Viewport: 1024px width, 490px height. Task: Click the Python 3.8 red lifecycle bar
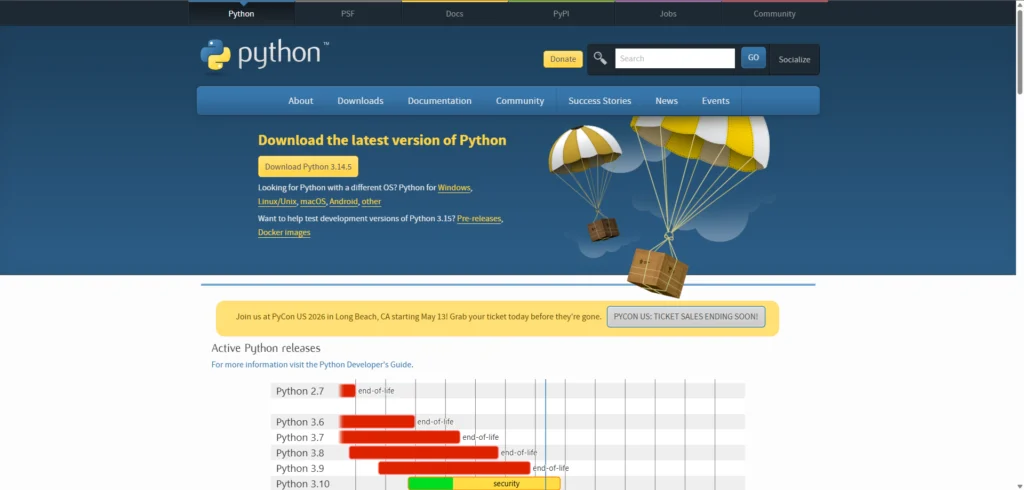tap(423, 452)
